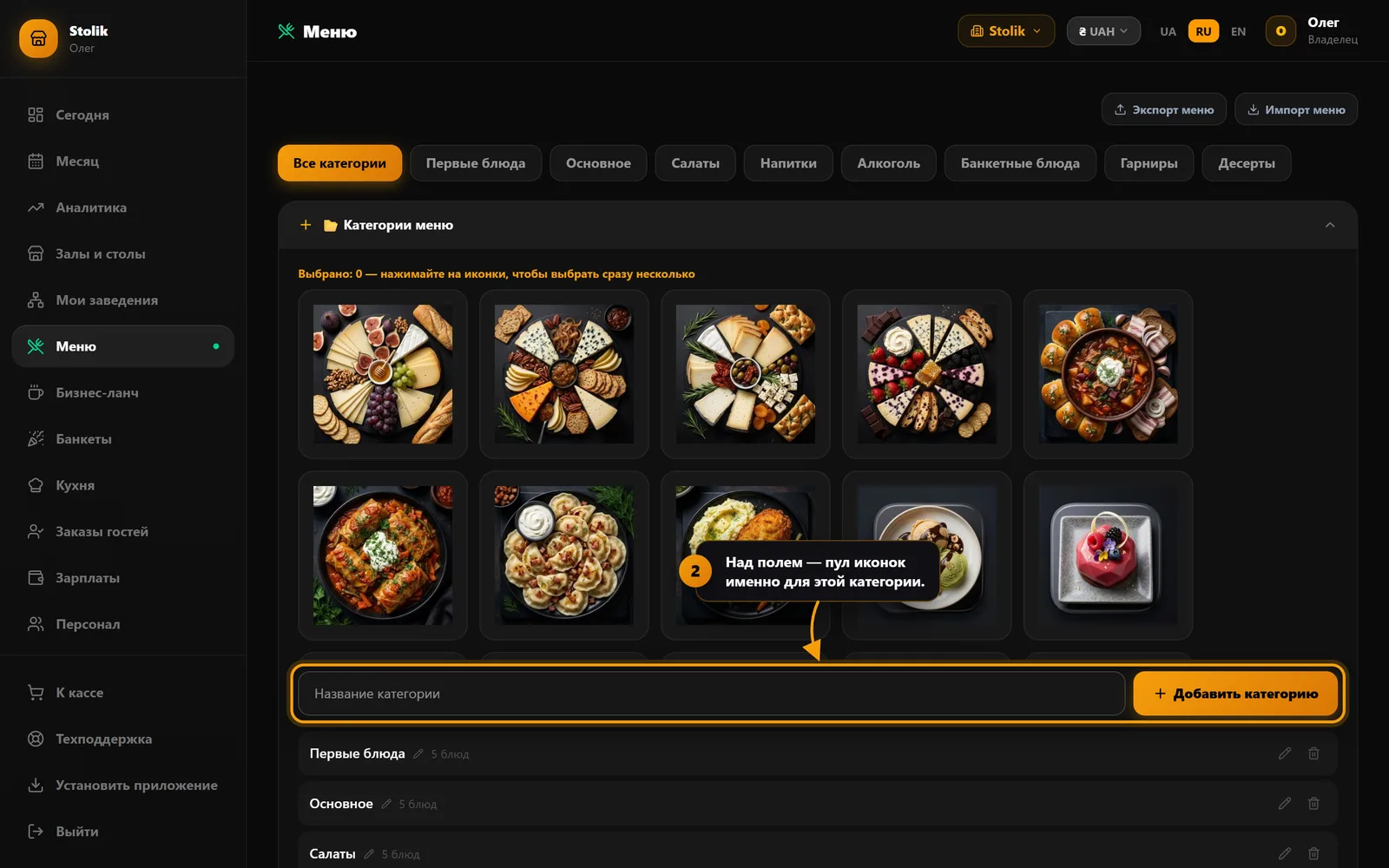Open Мои заведения section
The width and height of the screenshot is (1389, 868).
tap(122, 300)
